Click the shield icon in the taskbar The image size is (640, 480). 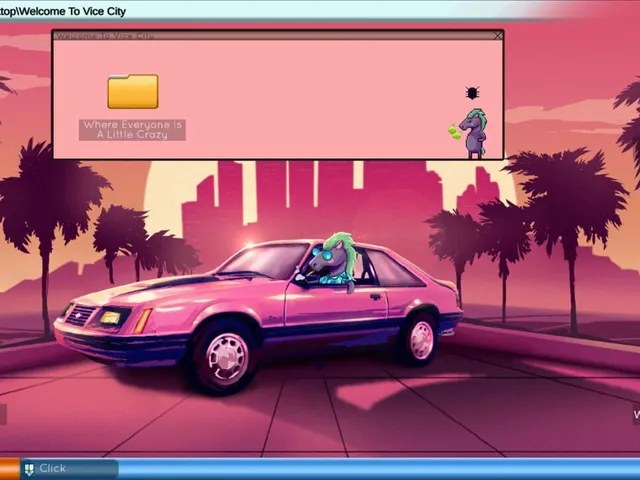coord(29,469)
